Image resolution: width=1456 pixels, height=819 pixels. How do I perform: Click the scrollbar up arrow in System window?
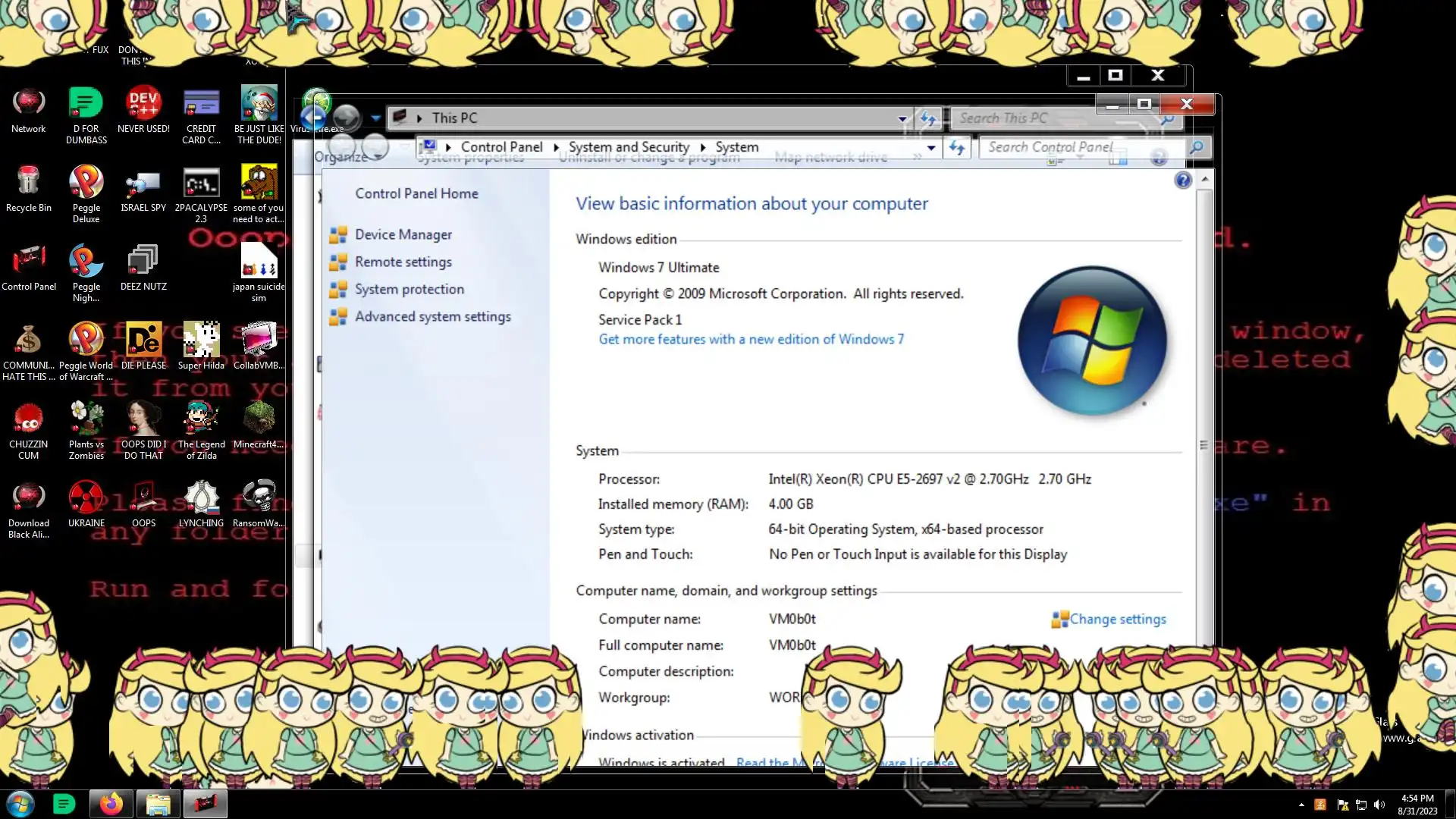[x=1204, y=180]
